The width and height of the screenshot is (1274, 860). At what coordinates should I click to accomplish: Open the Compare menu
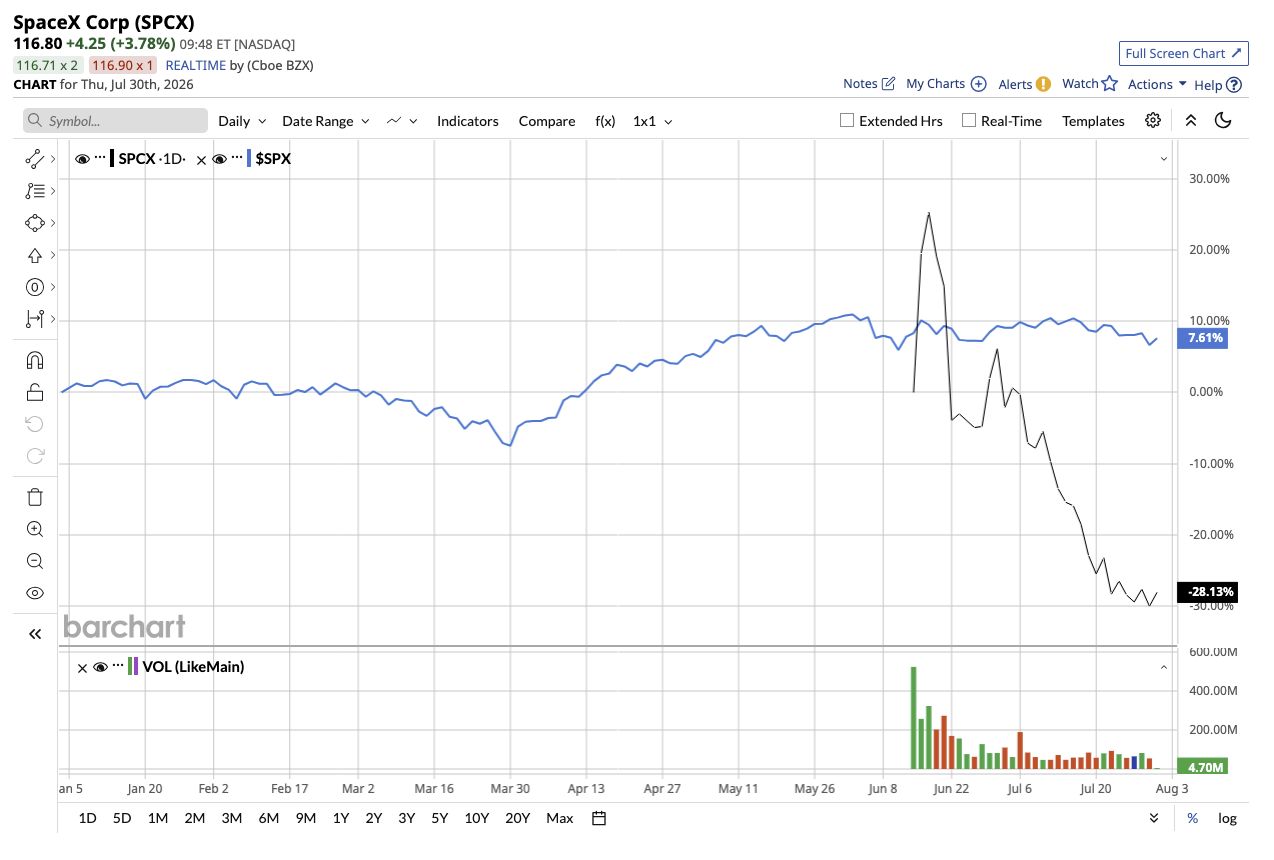[547, 121]
